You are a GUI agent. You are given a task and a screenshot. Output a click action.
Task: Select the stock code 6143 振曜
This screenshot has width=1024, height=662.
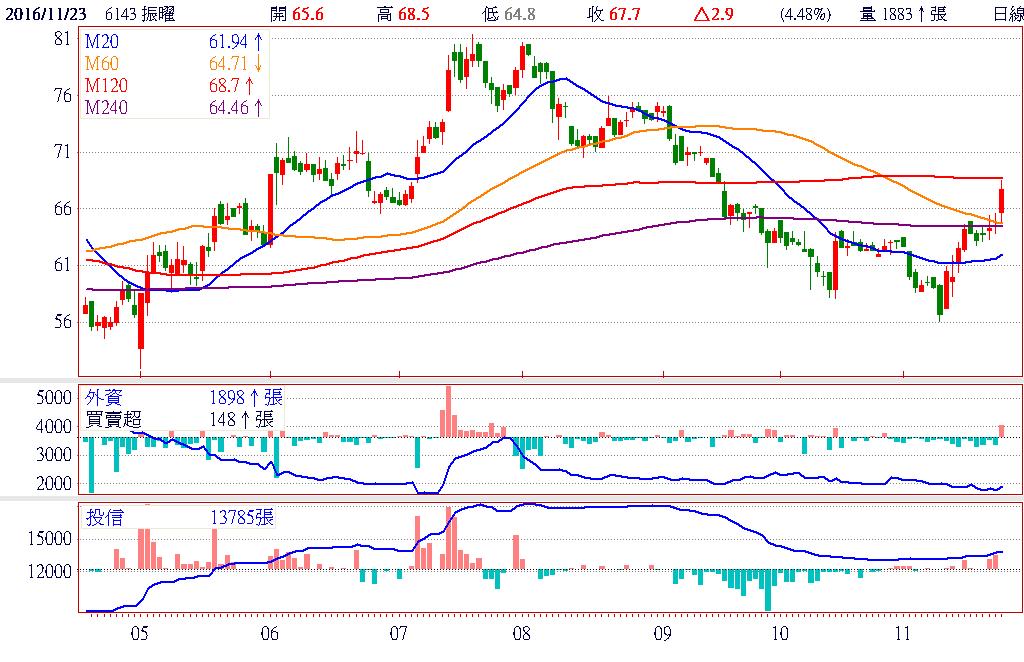(x=140, y=14)
